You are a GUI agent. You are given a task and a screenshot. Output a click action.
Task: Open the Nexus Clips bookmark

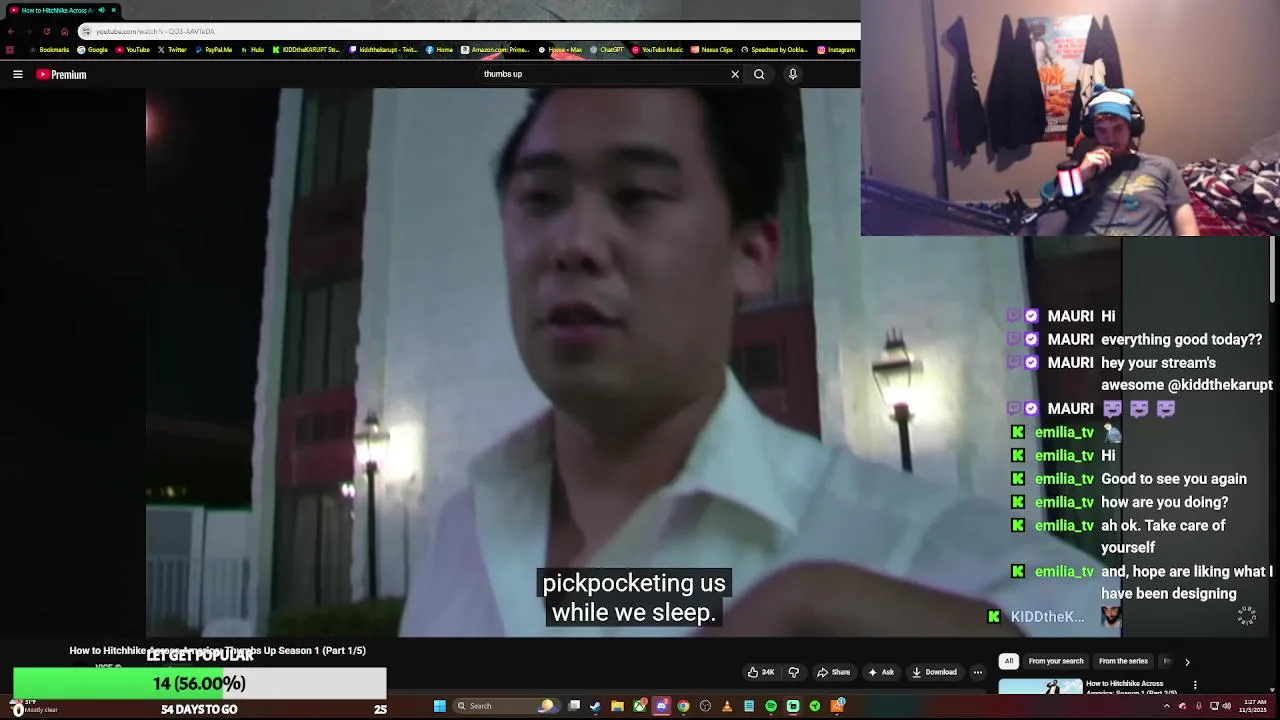coord(712,50)
